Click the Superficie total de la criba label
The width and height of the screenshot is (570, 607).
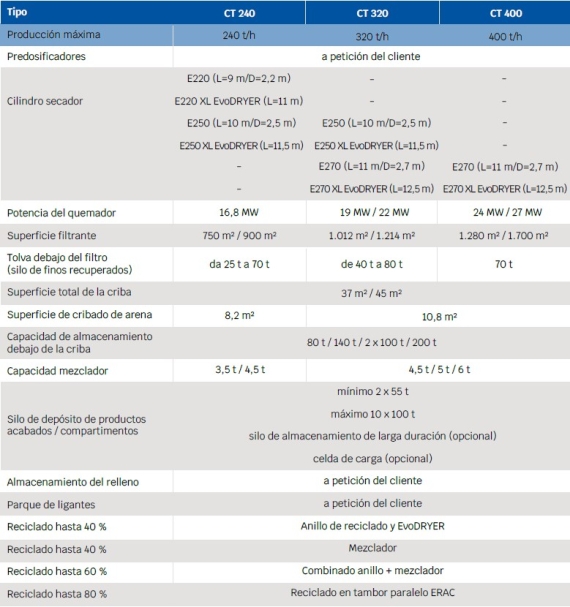pyautogui.click(x=69, y=292)
